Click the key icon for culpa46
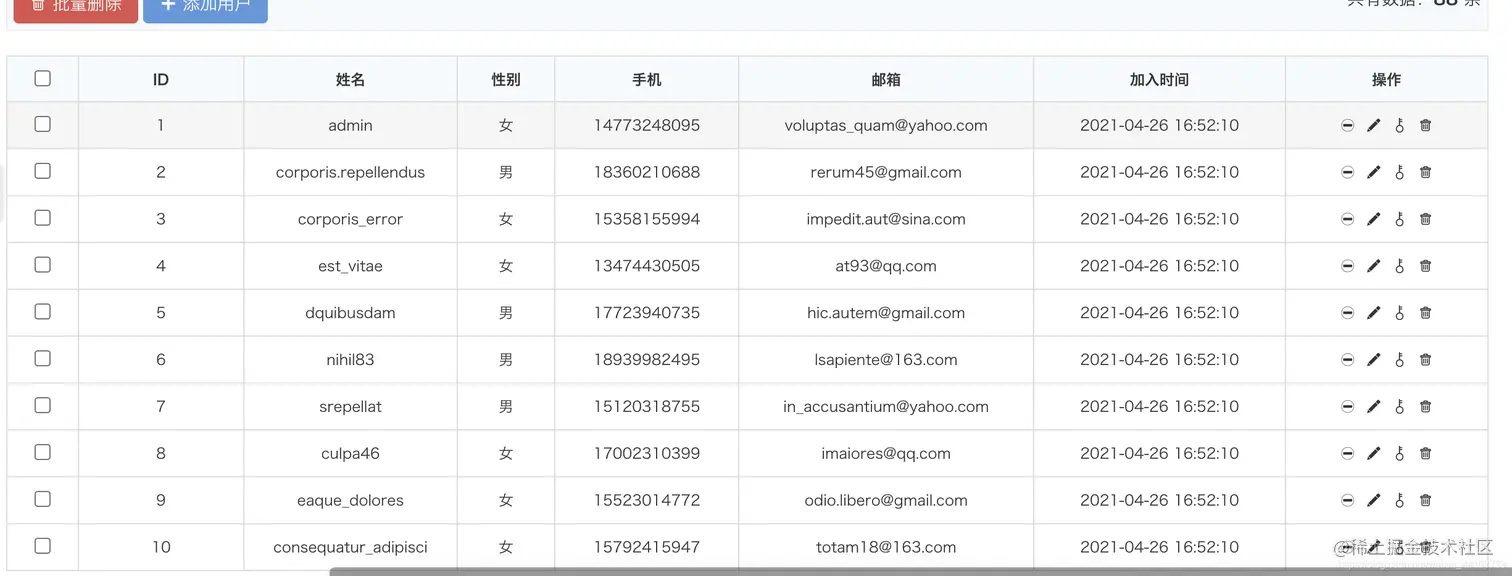Image resolution: width=1512 pixels, height=576 pixels. point(1400,454)
